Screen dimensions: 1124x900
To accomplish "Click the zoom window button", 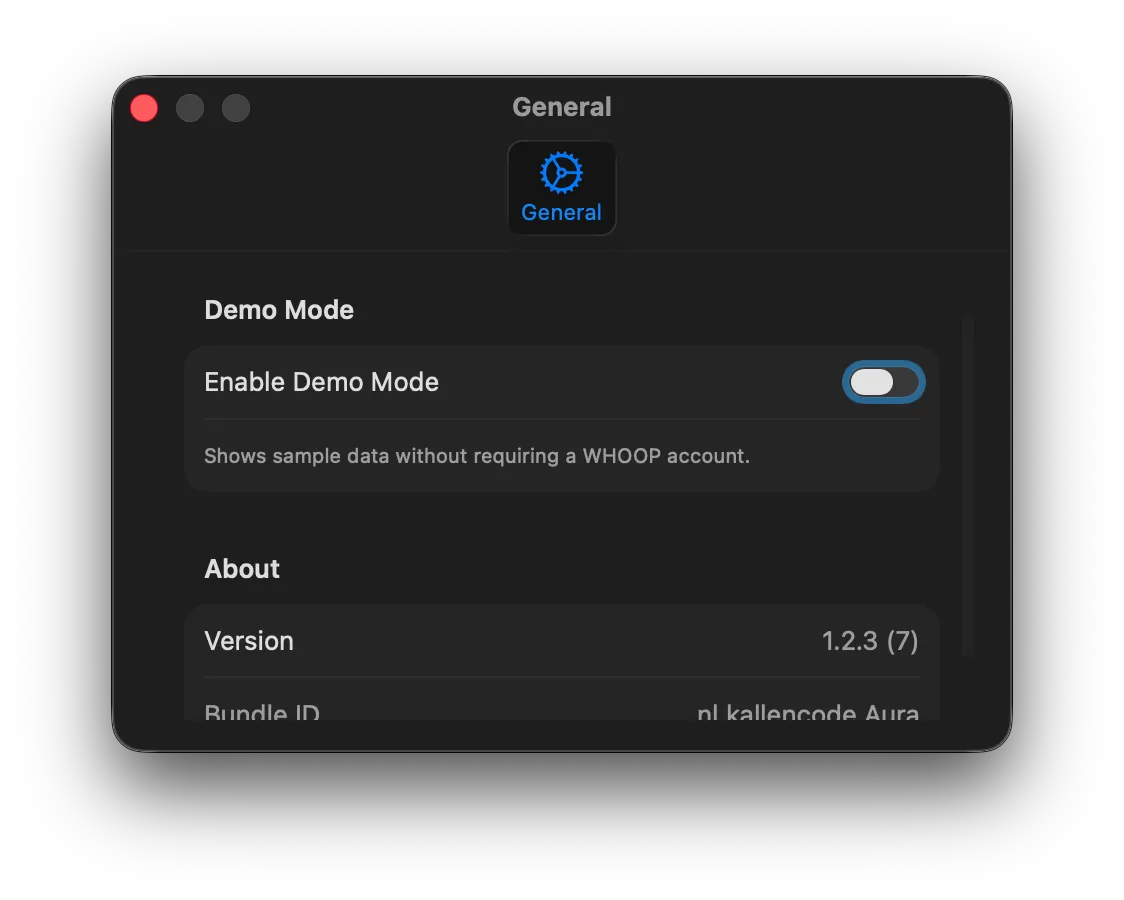I will pos(236,108).
